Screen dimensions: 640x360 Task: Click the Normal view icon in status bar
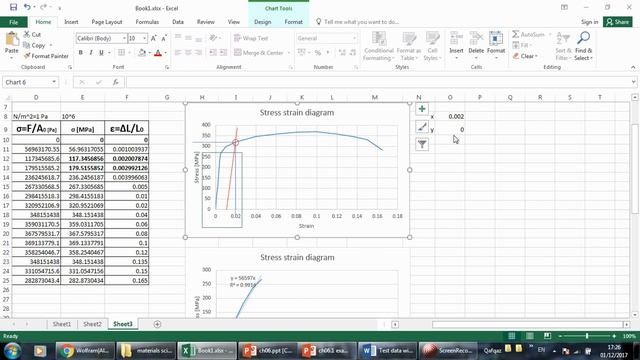[511, 336]
